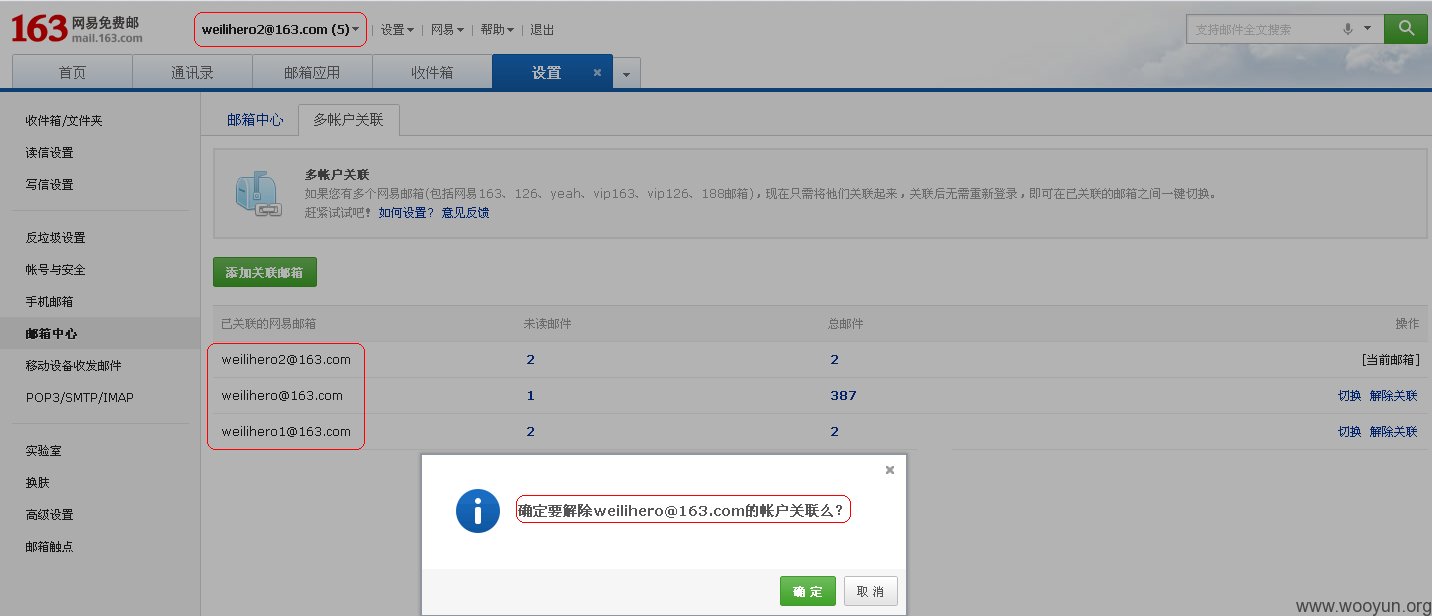Open 手机邮箱 in sidebar
The width and height of the screenshot is (1432, 616).
tap(49, 302)
